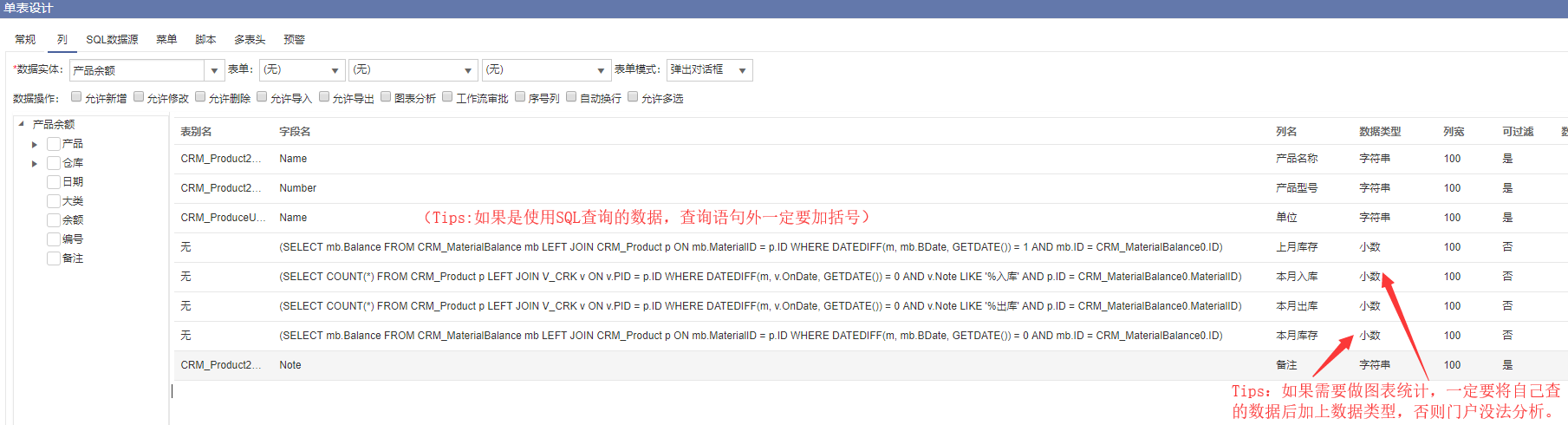Open the 数据实体 产品余额 dropdown

[x=214, y=70]
